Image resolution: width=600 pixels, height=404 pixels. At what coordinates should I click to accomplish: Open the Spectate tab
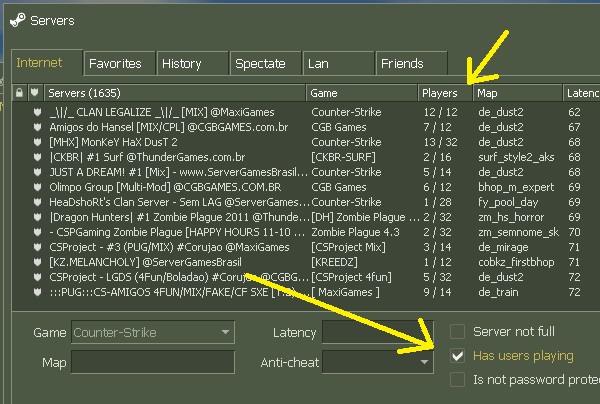pyautogui.click(x=266, y=64)
